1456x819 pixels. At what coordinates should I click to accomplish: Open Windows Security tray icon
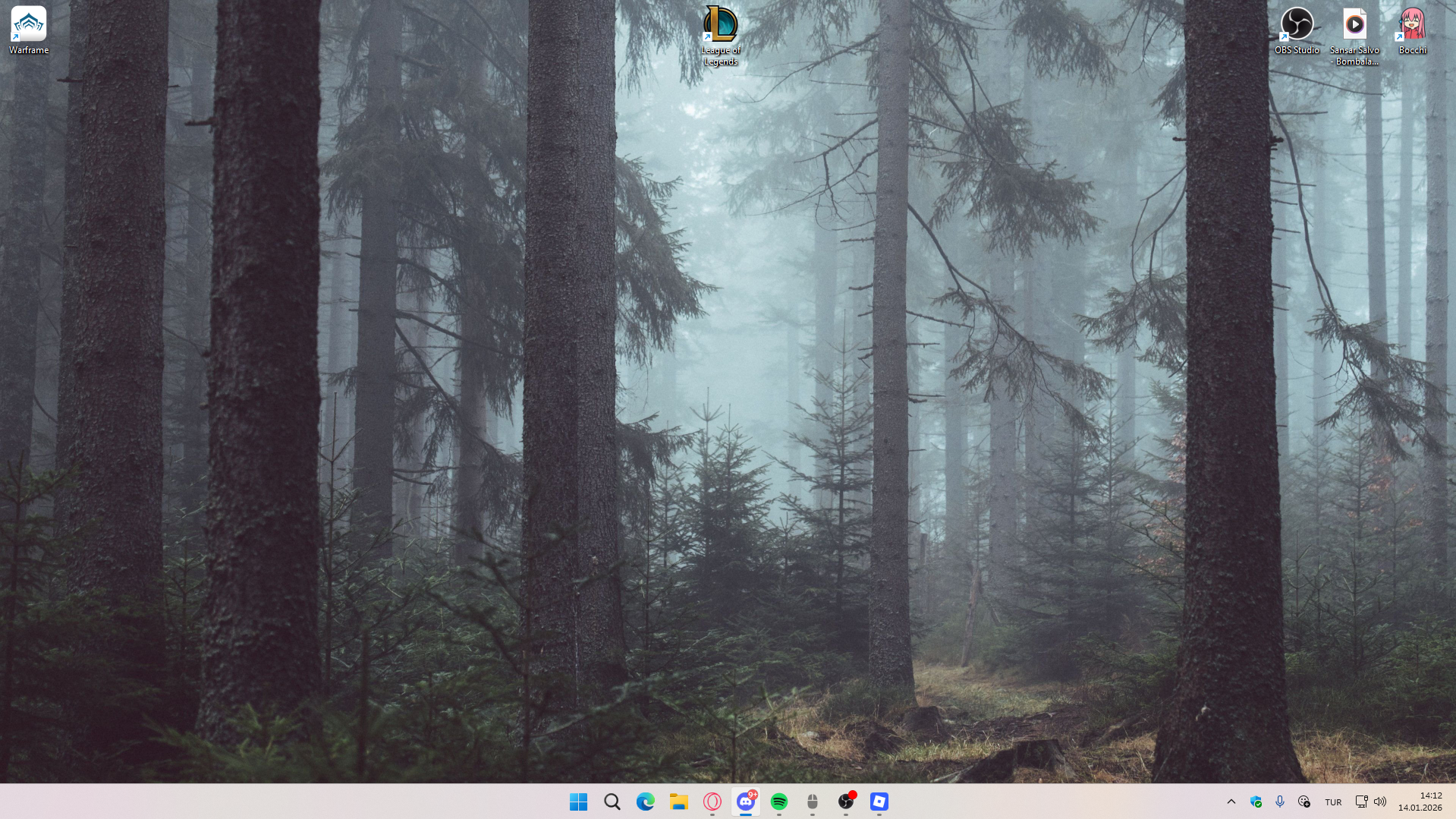coord(1256,802)
